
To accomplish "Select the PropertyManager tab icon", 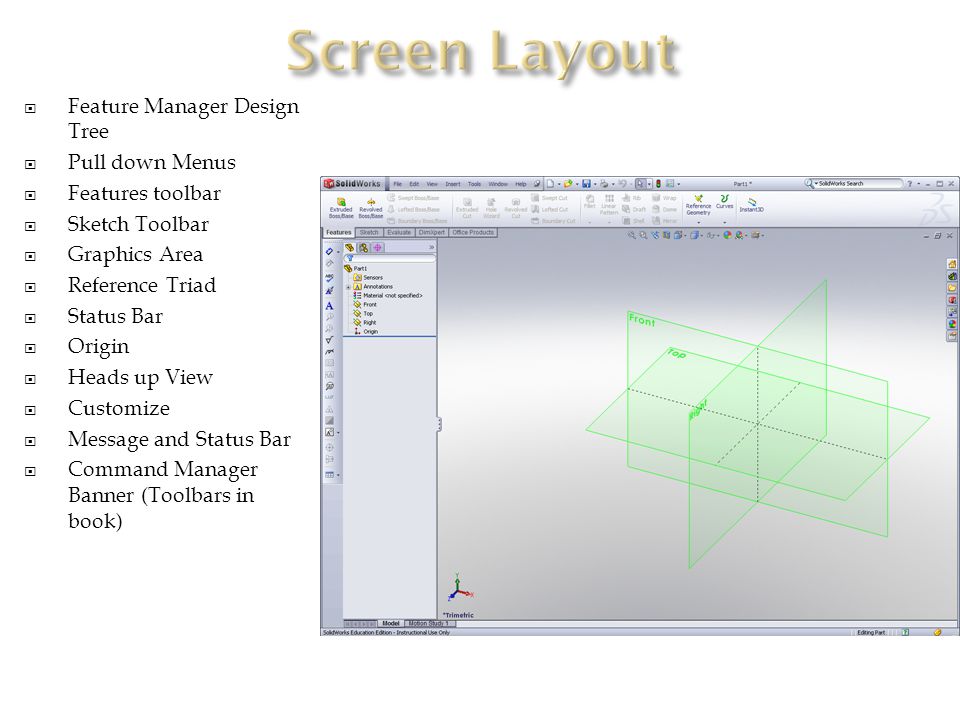I will pos(364,247).
